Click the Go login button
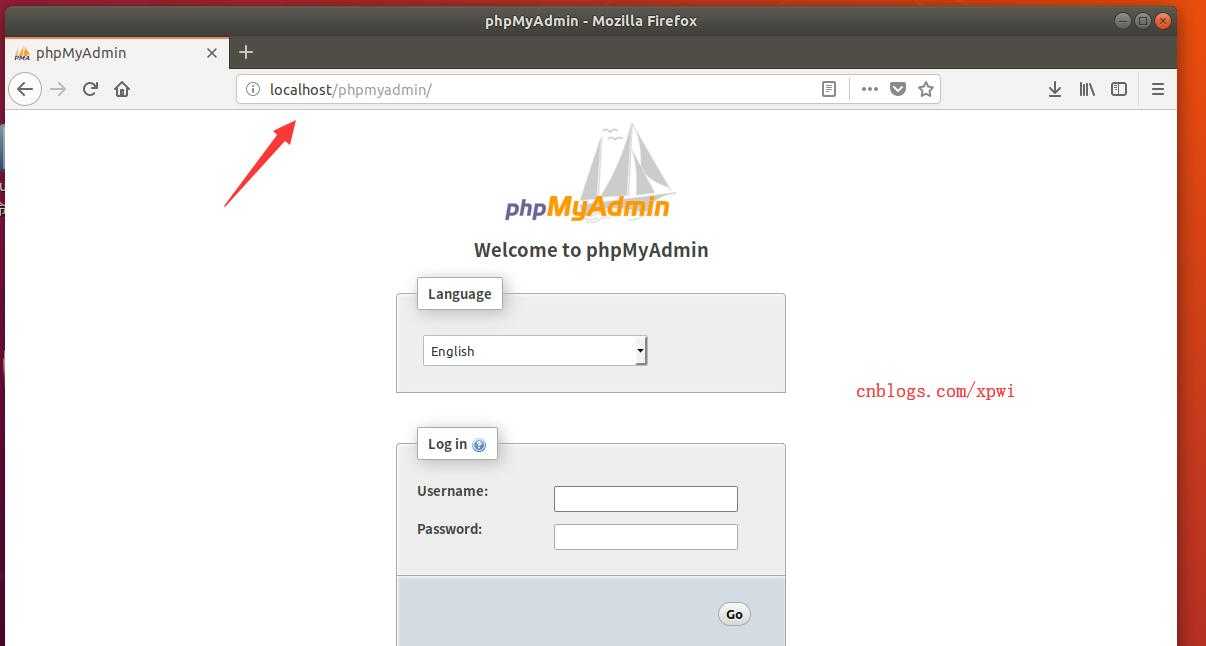This screenshot has height=646, width=1206. 734,614
